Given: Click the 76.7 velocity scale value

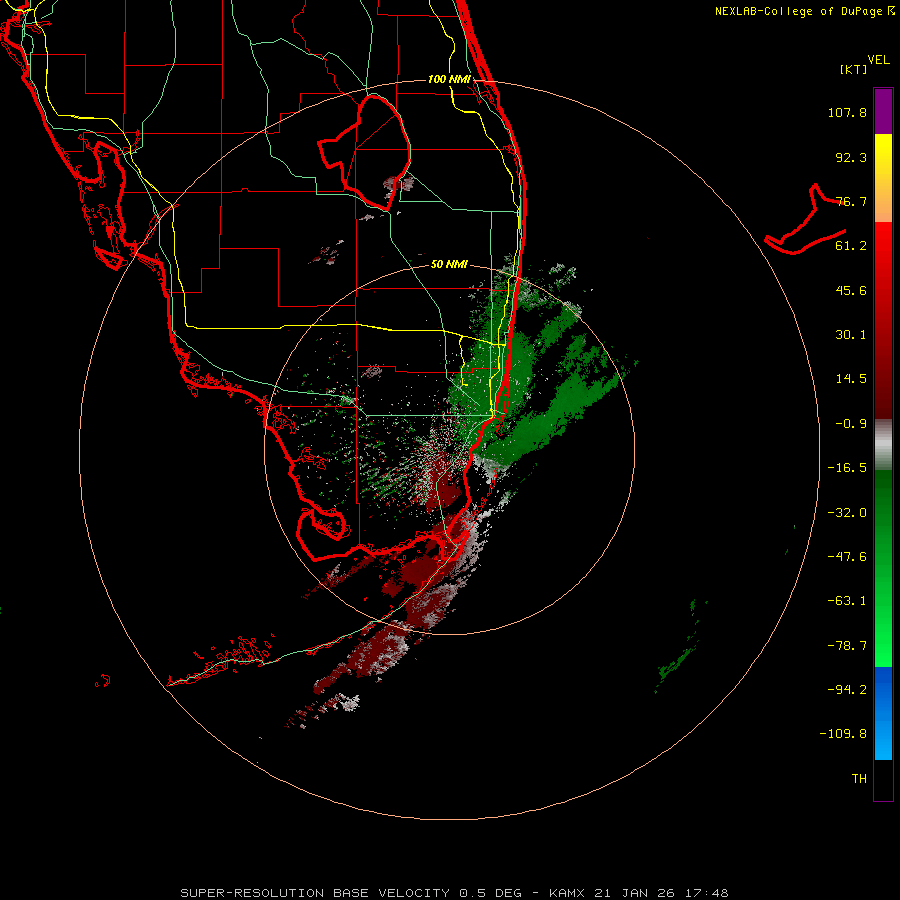Looking at the screenshot, I should 851,201.
